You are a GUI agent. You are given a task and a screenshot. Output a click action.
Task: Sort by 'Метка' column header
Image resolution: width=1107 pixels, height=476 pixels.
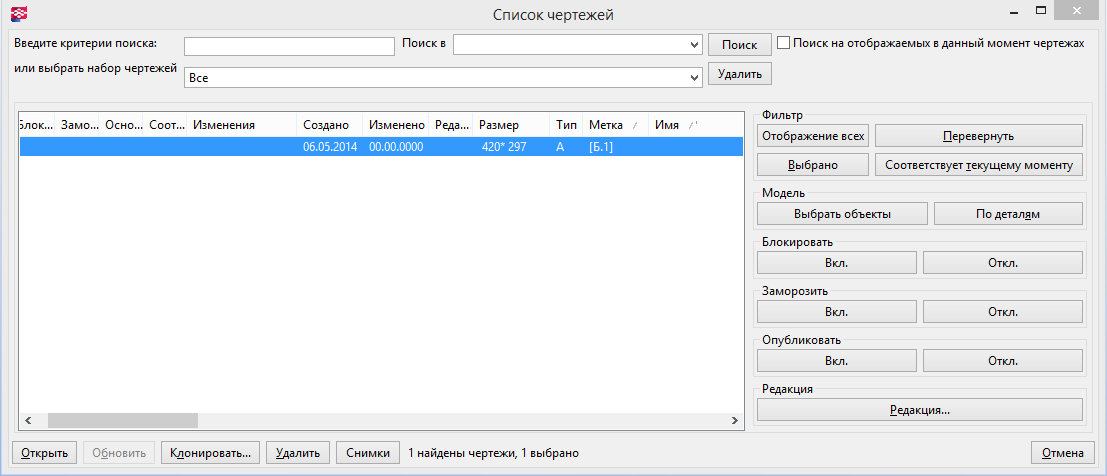616,125
